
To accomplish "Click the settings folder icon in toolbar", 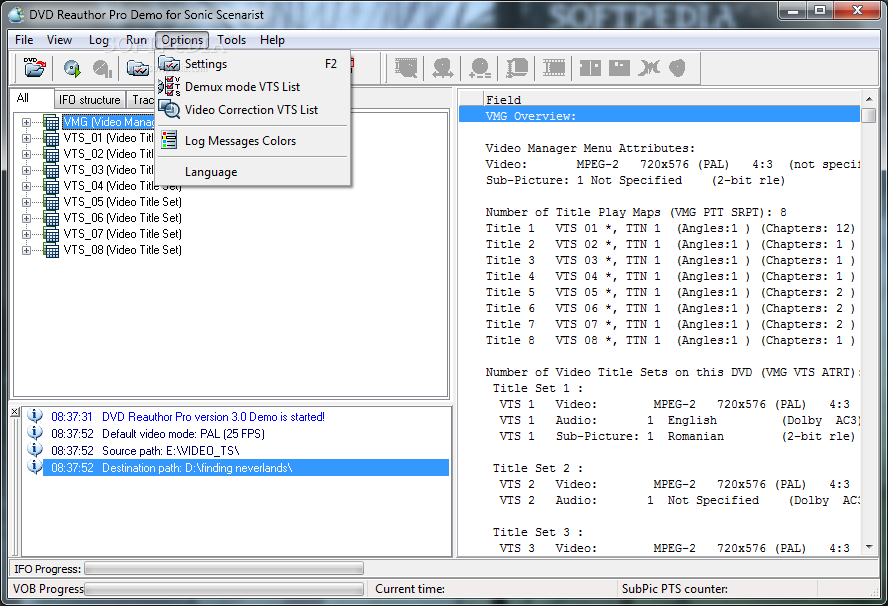I will (x=138, y=68).
